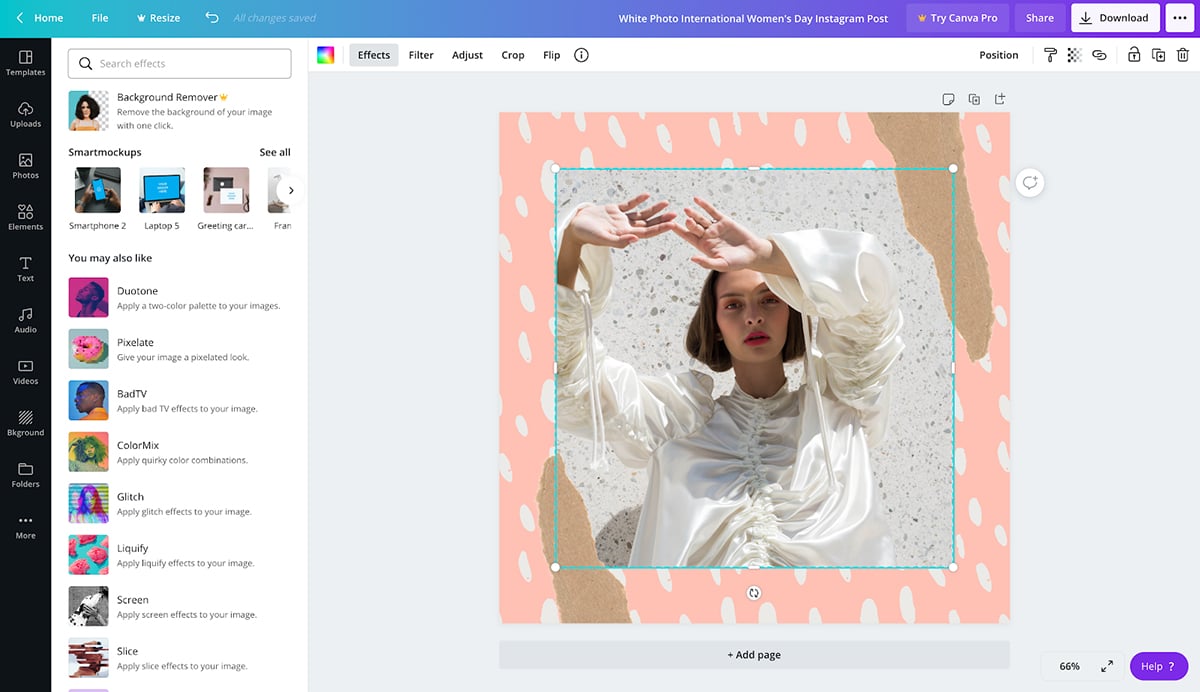Click the duplicate element icon in toolbar
Image resolution: width=1200 pixels, height=692 pixels.
(x=1158, y=55)
